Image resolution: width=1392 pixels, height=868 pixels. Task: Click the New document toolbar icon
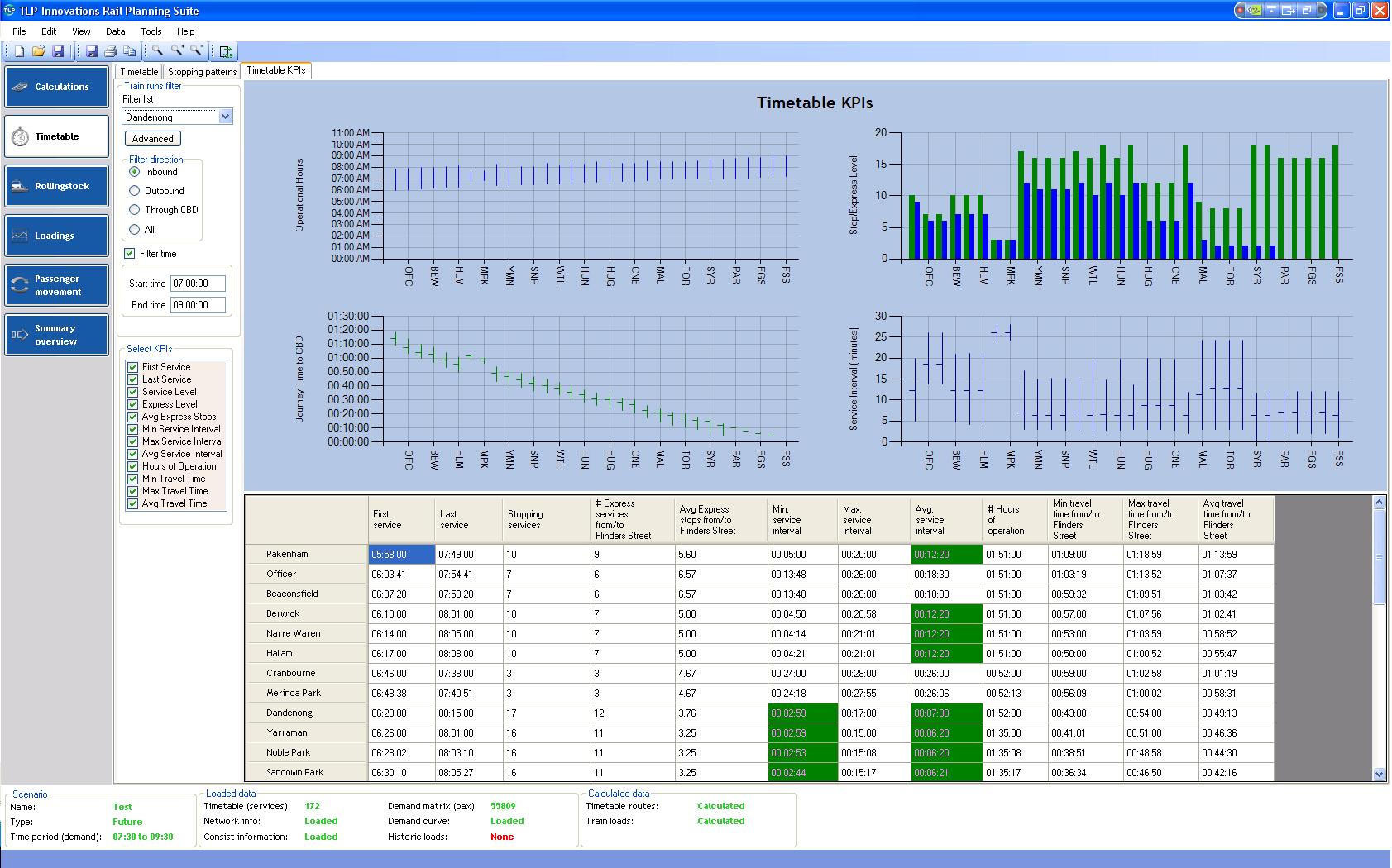click(x=19, y=51)
